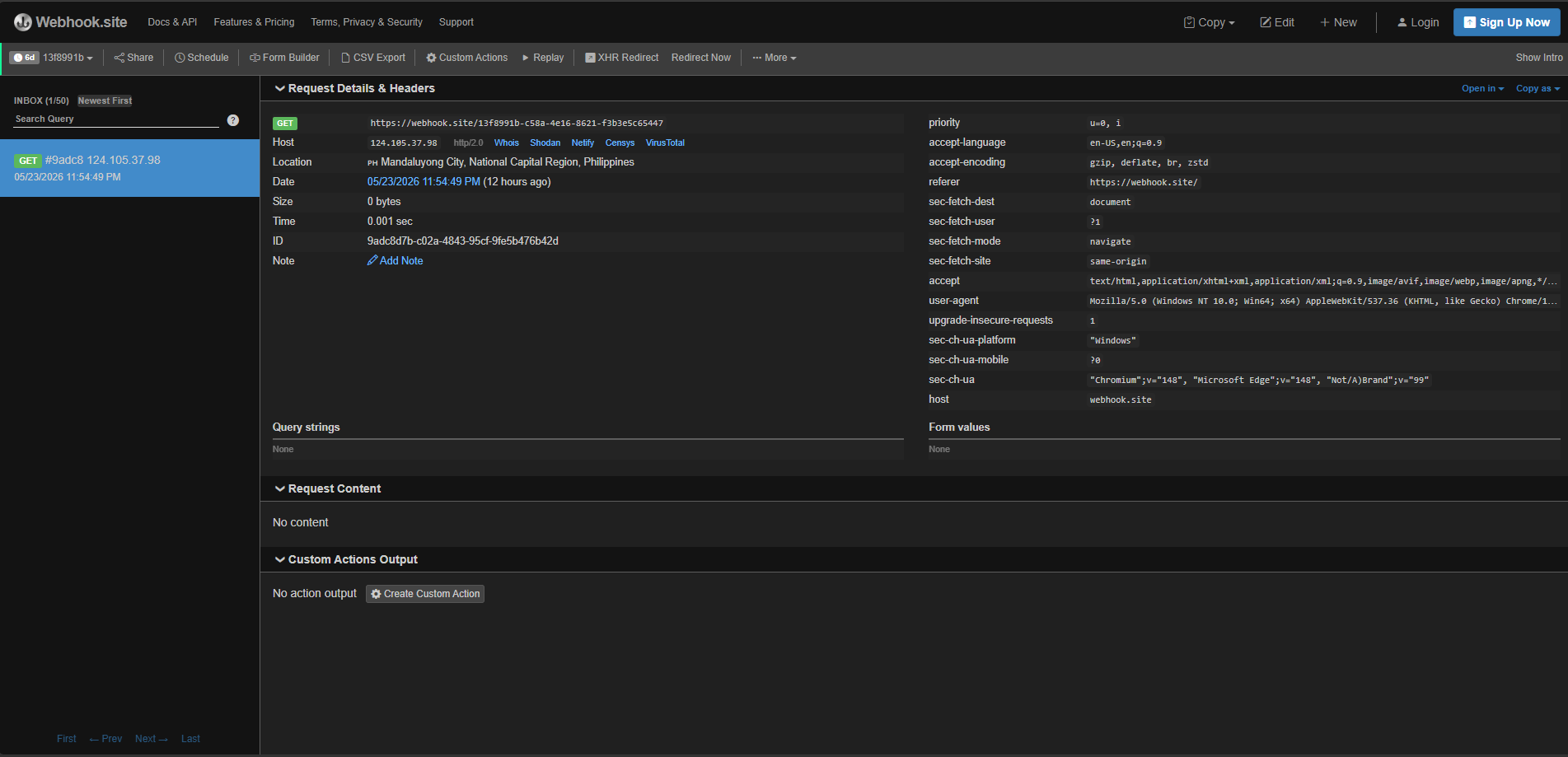Open Shodan lookup link

[x=545, y=143]
